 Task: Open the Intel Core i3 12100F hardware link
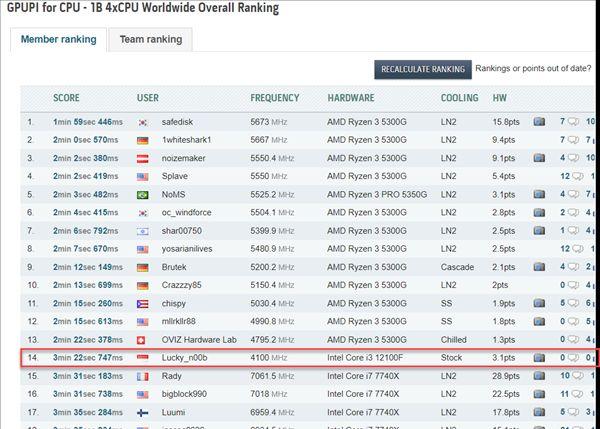[x=365, y=358]
